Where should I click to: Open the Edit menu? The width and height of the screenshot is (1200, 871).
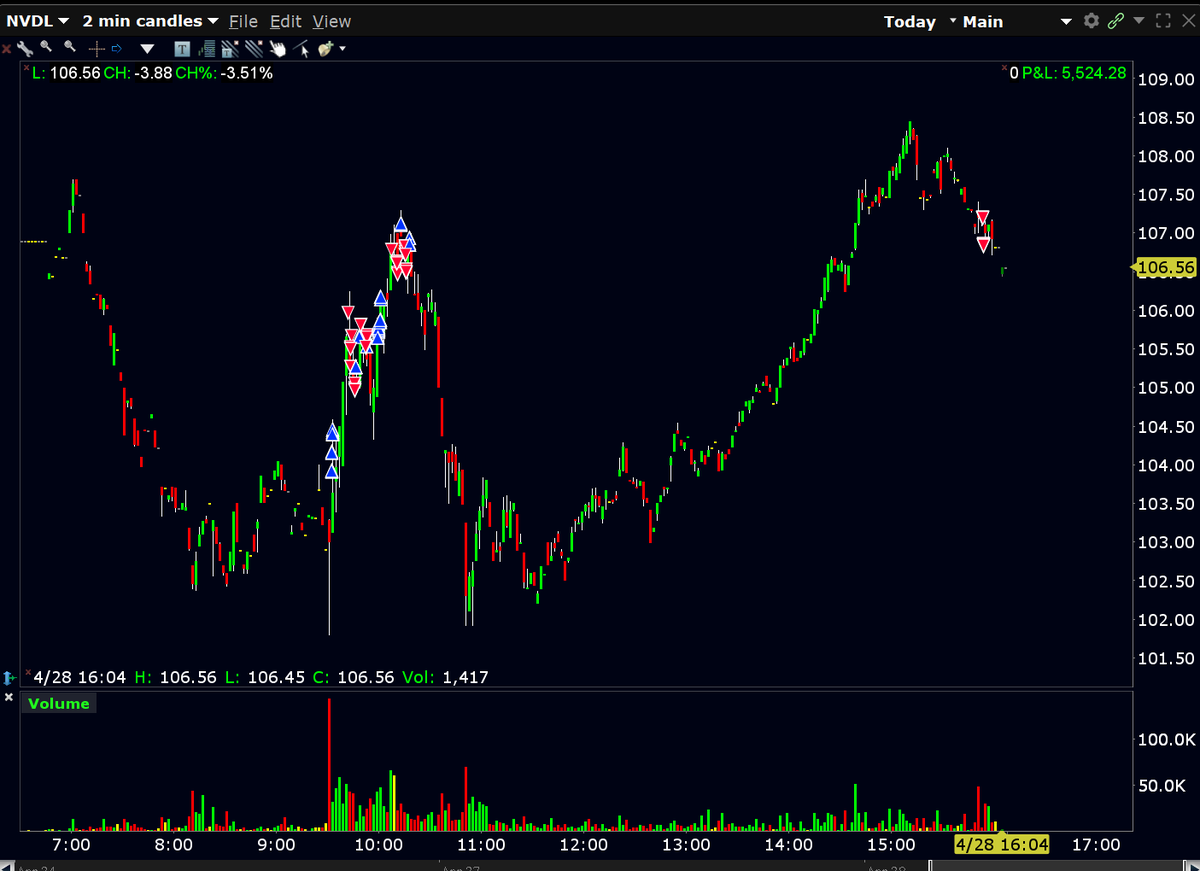(286, 20)
